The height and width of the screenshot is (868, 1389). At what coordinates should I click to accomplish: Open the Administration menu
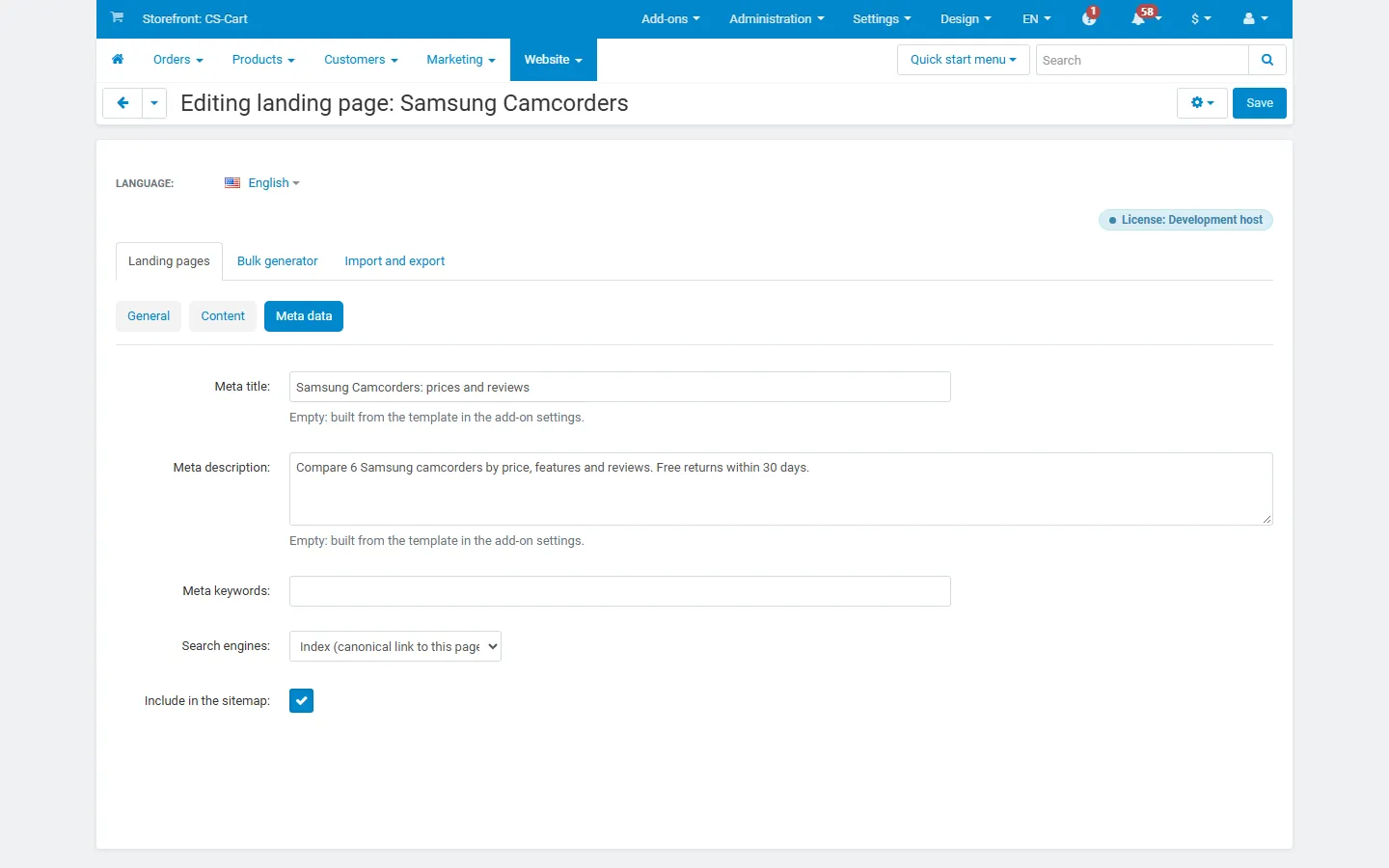click(x=776, y=18)
